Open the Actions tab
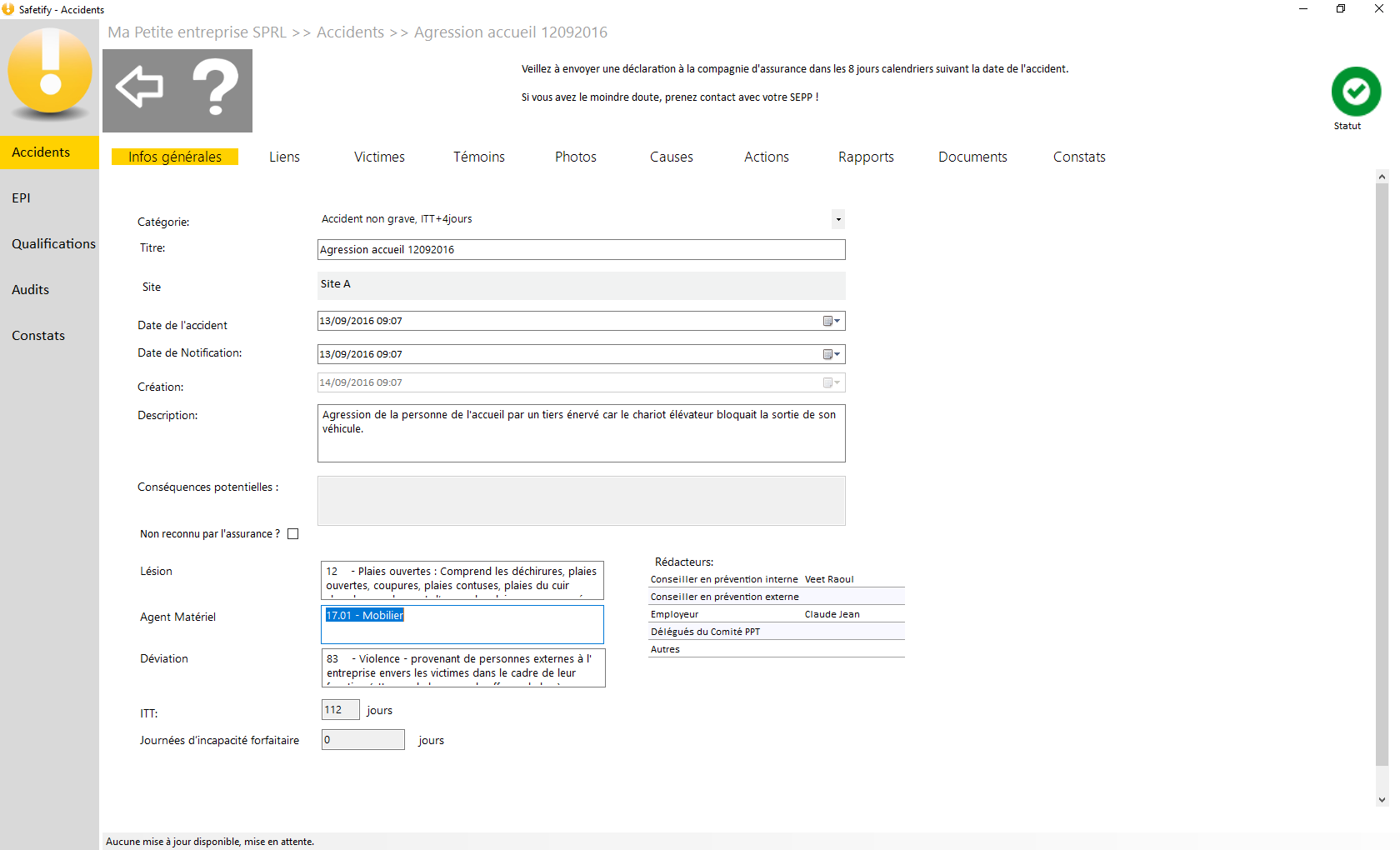 pos(767,157)
